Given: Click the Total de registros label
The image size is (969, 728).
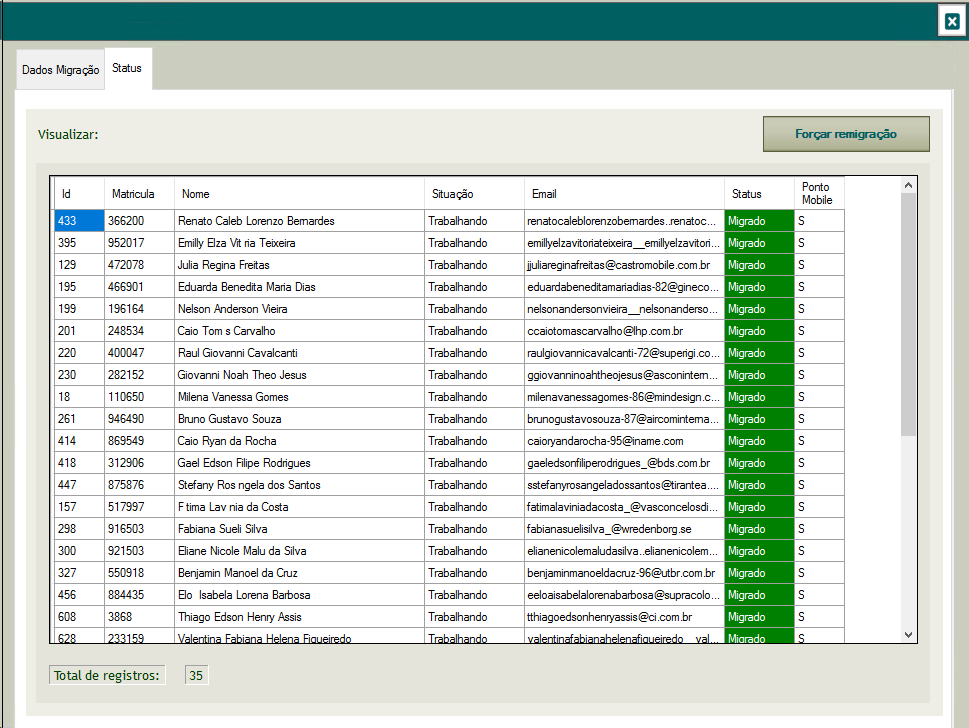Looking at the screenshot, I should 106,675.
